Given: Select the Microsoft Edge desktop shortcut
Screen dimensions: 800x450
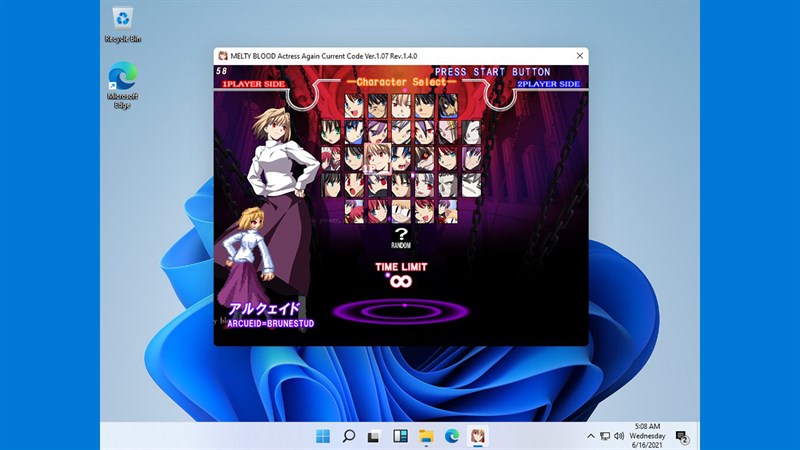Looking at the screenshot, I should point(122,85).
